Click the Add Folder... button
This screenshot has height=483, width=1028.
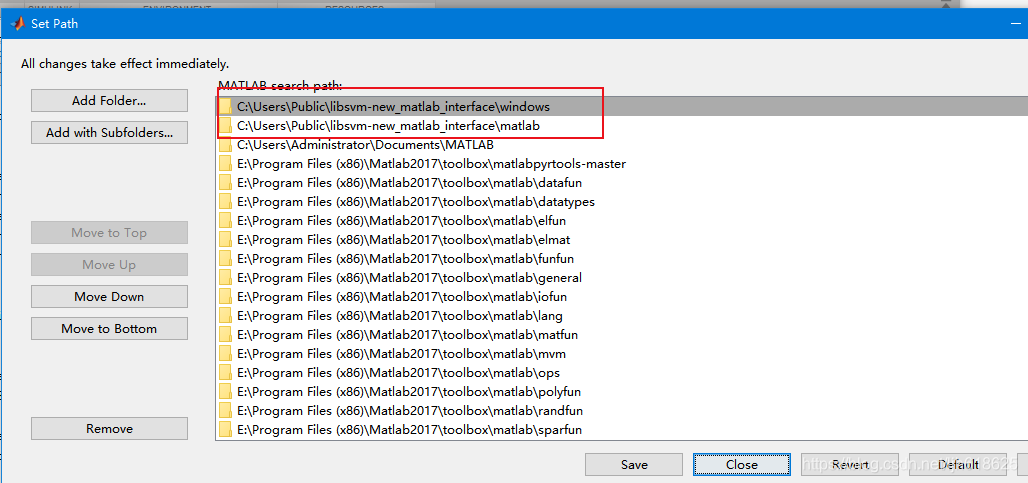click(x=109, y=101)
